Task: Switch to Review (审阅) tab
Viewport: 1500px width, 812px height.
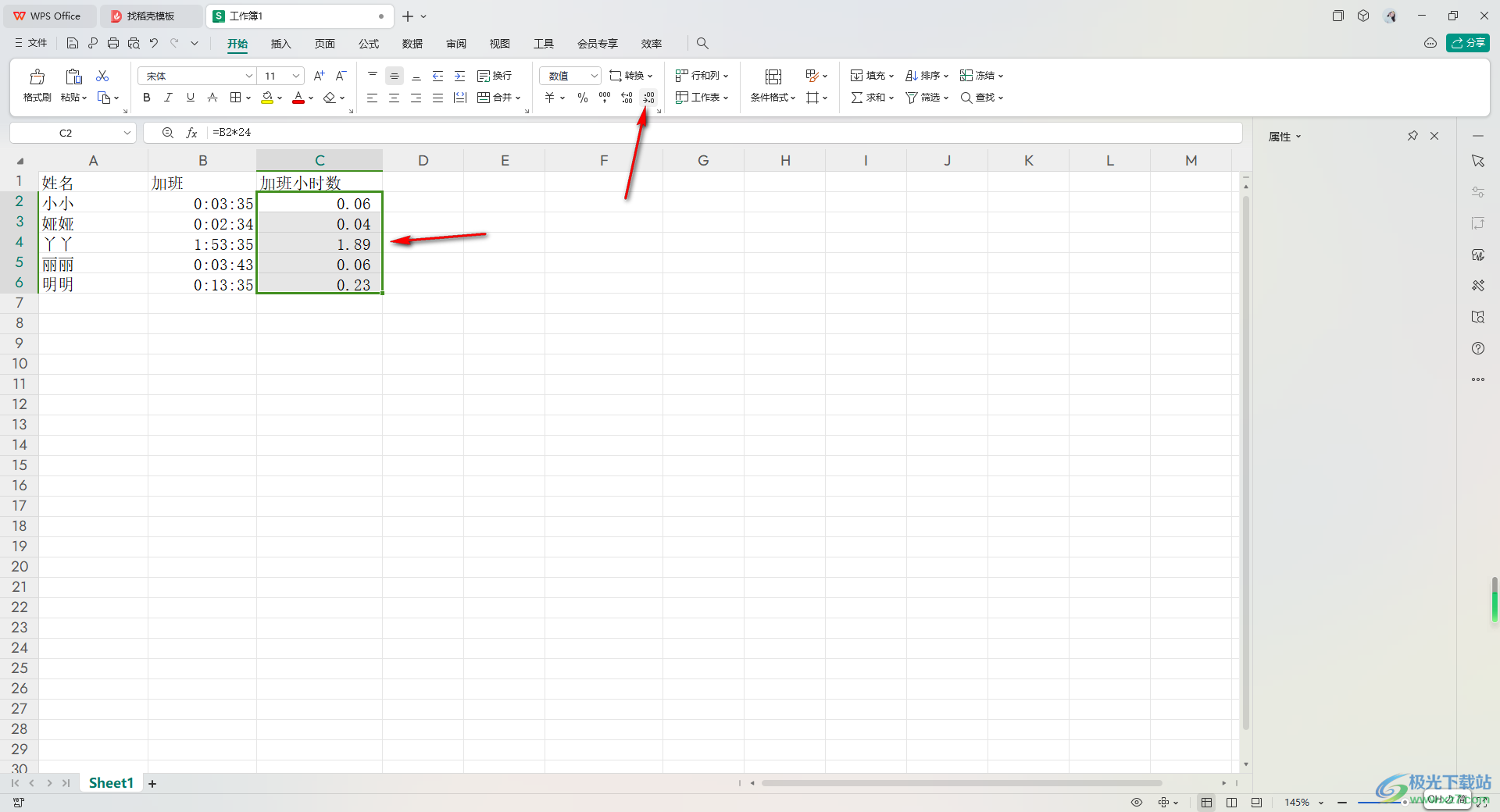Action: point(455,44)
